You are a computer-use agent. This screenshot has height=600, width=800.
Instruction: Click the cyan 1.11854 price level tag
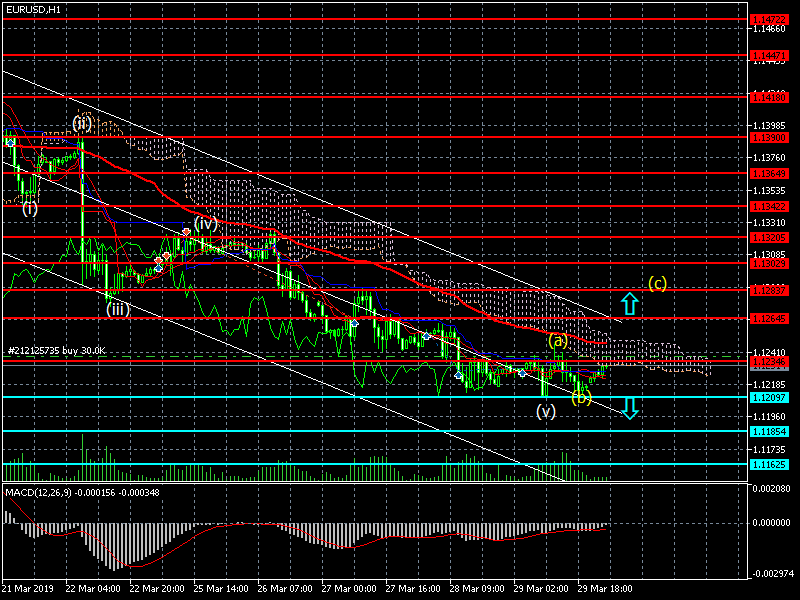coord(769,431)
